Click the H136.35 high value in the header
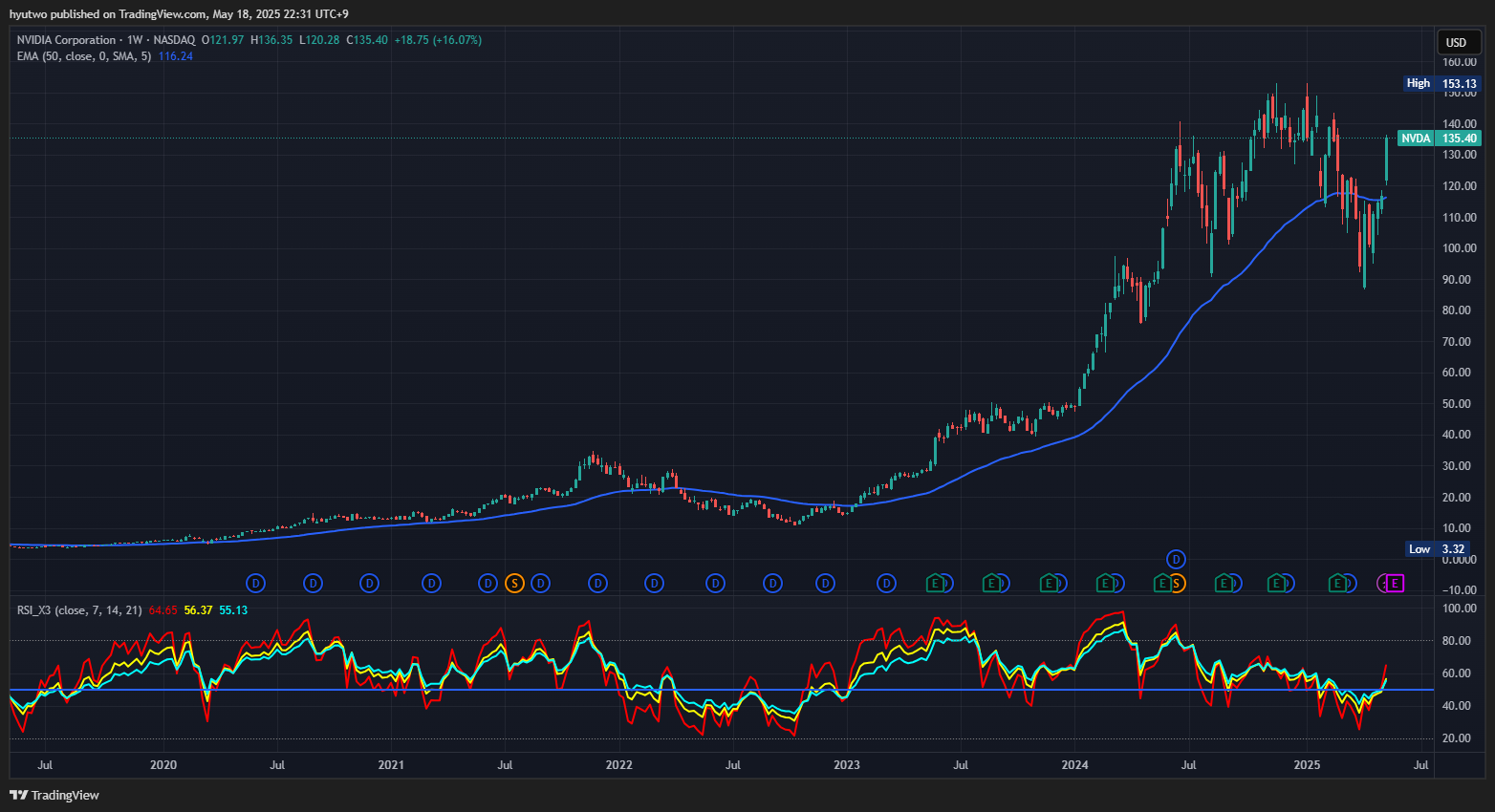The width and height of the screenshot is (1495, 812). 271,40
